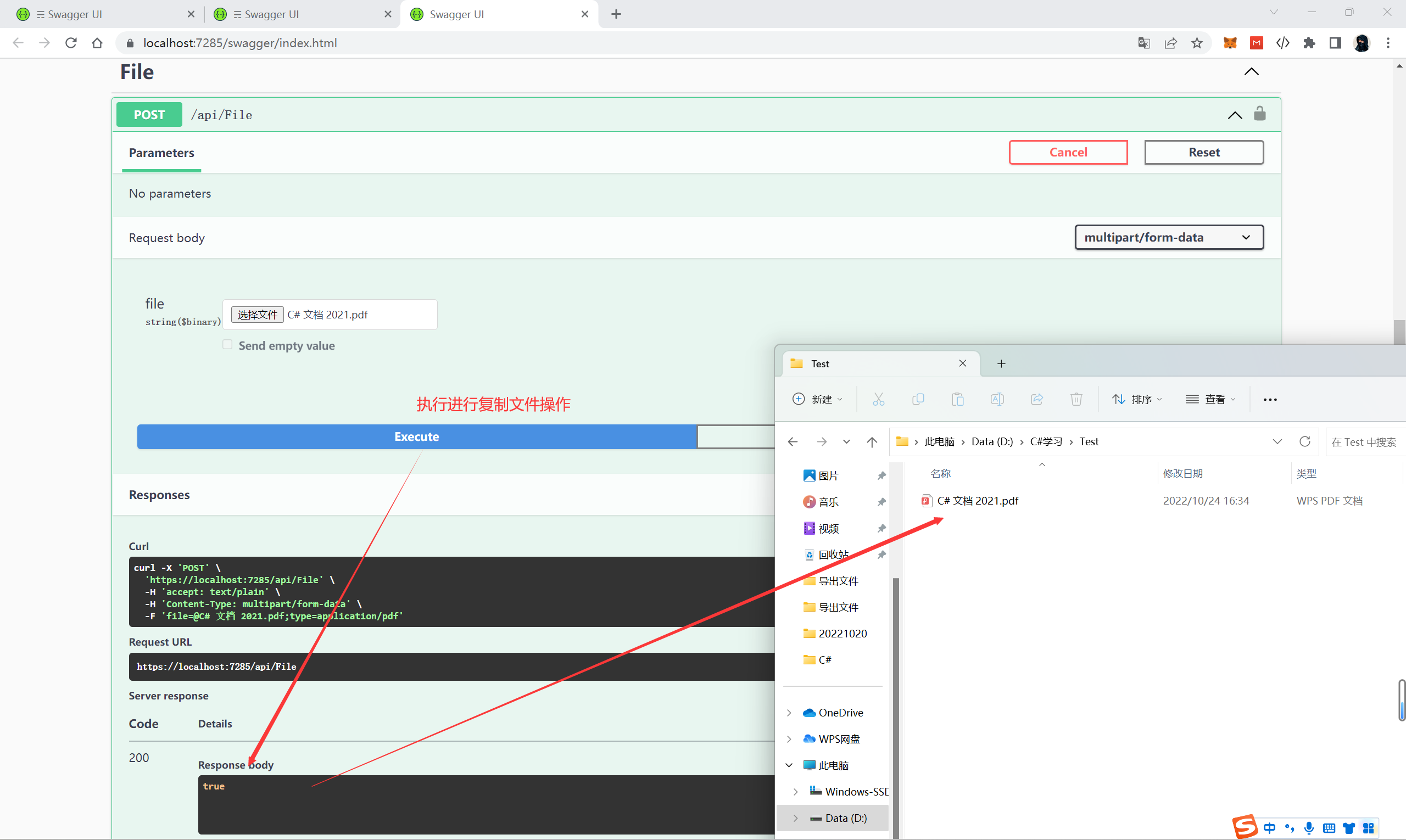Click the delete trash icon in the Test folder toolbar
Image resolution: width=1406 pixels, height=840 pixels.
click(x=1076, y=399)
